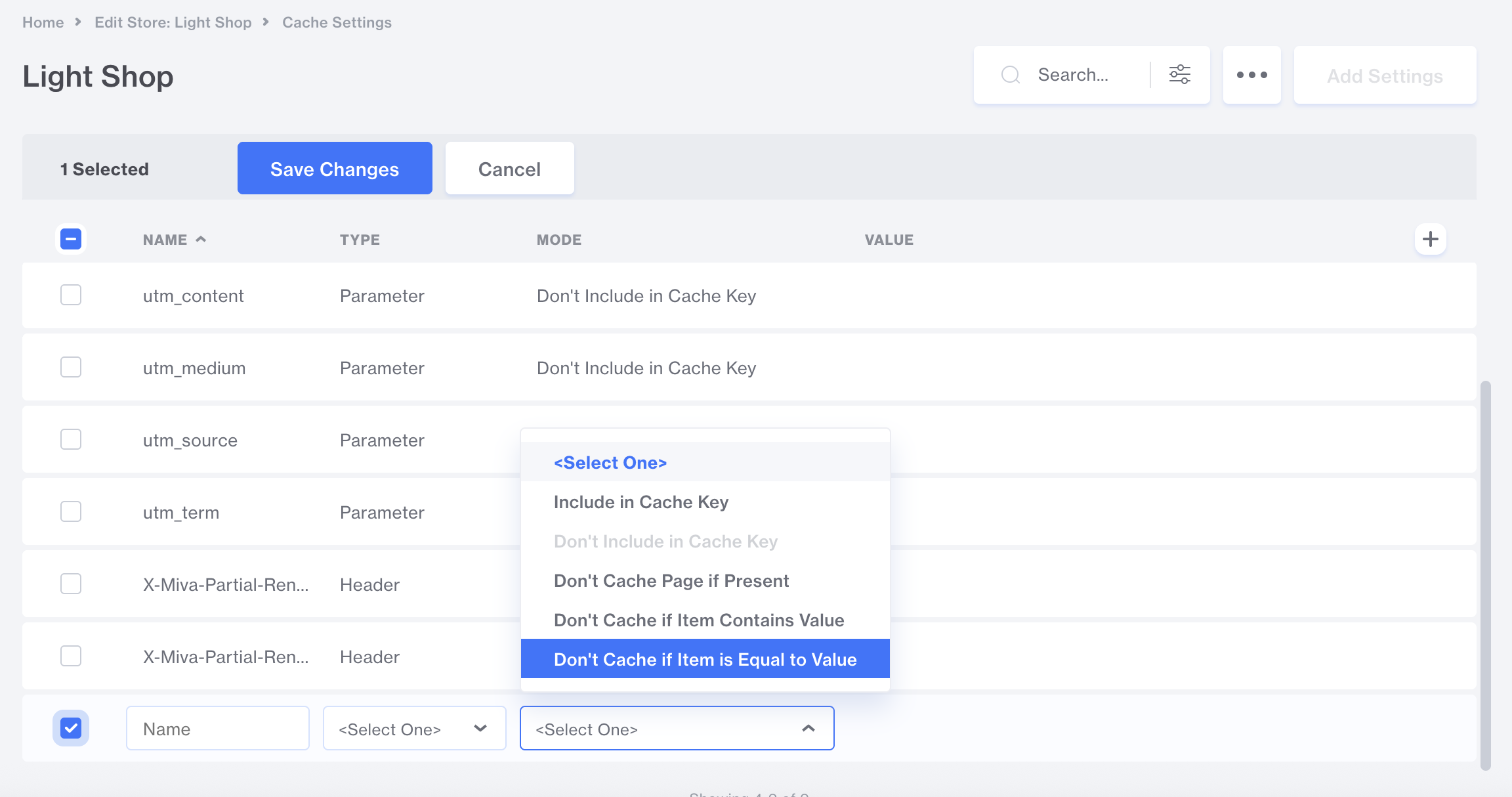Check the first X-Miva-Partial-Ren... row checkbox
Viewport: 1512px width, 797px height.
coord(71,584)
